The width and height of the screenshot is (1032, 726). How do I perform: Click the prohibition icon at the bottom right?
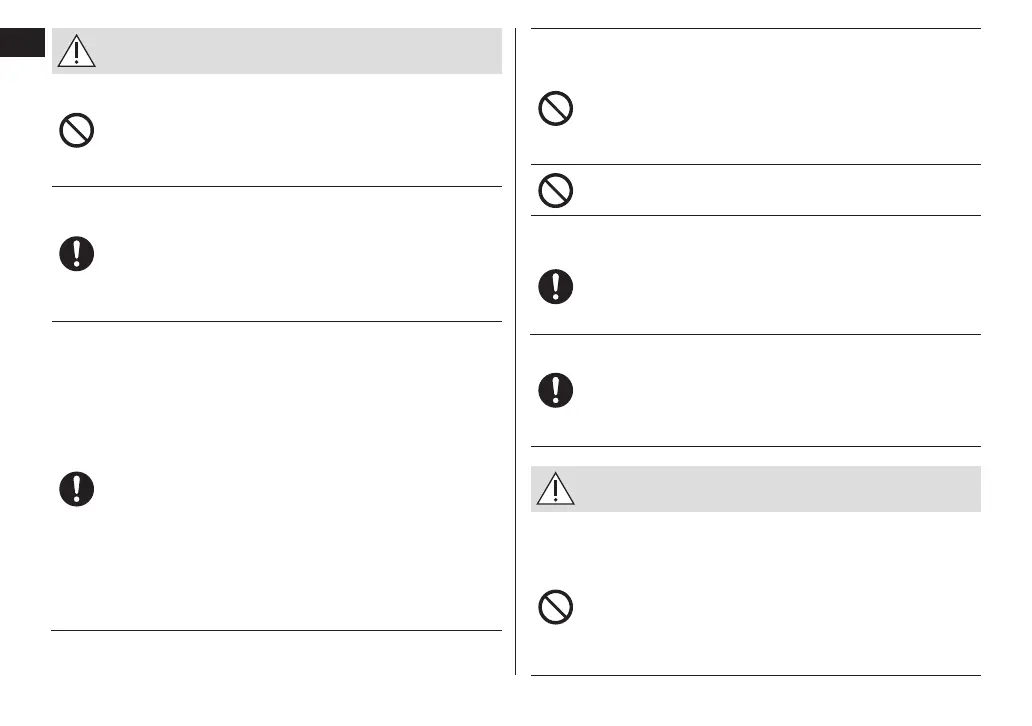point(556,607)
